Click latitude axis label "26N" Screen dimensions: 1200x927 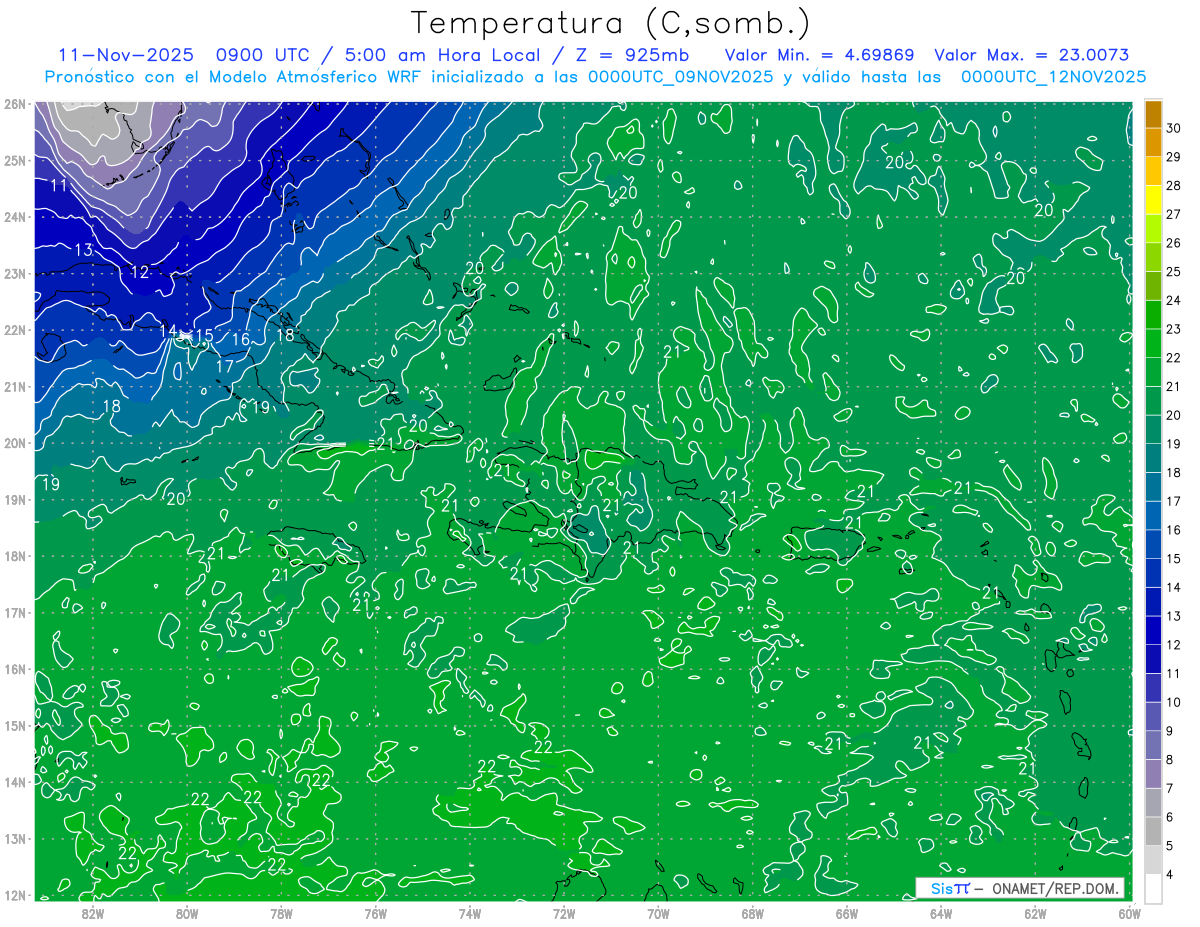coord(15,103)
